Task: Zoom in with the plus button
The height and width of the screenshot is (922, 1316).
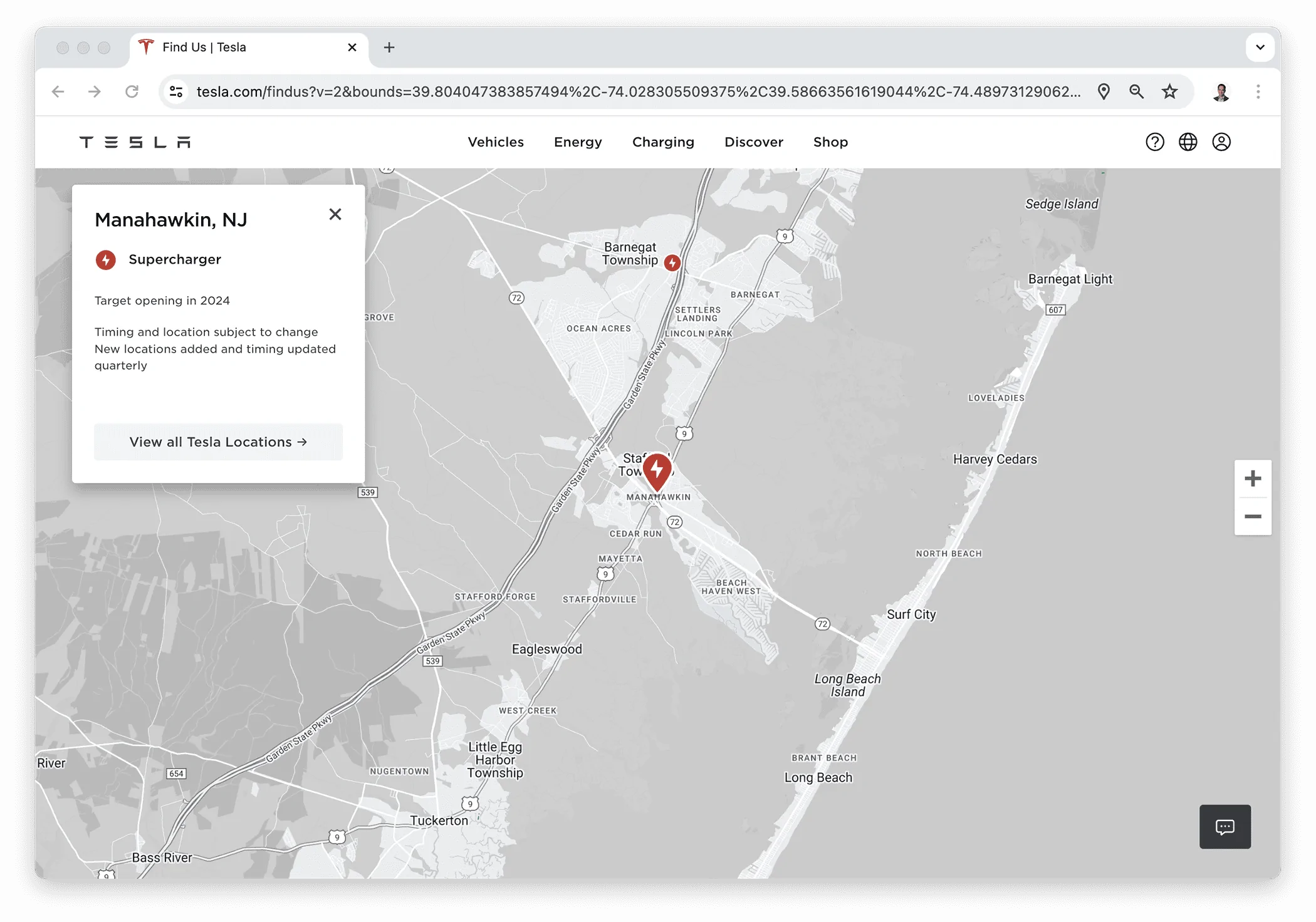Action: point(1253,478)
